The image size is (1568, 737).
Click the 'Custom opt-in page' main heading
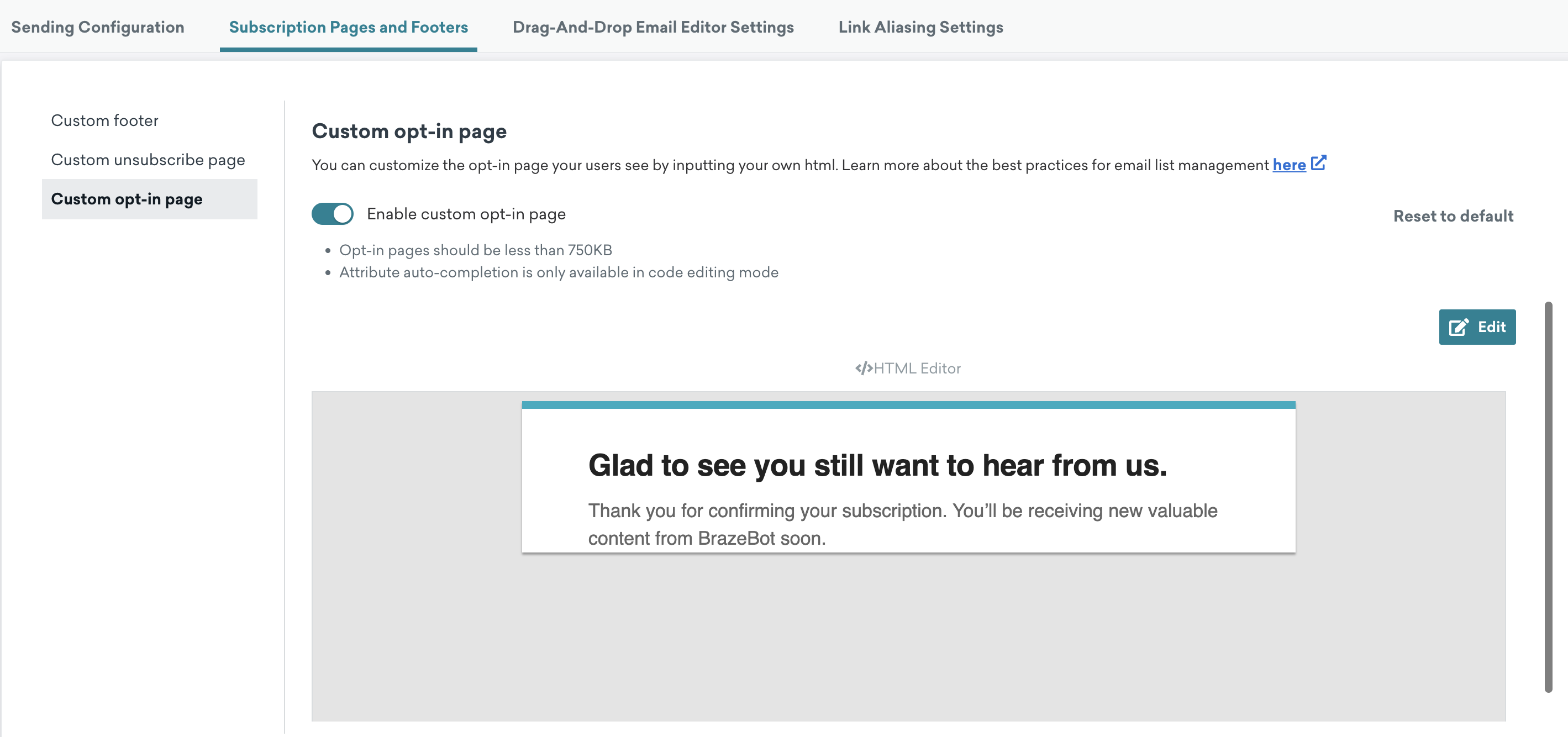click(409, 131)
